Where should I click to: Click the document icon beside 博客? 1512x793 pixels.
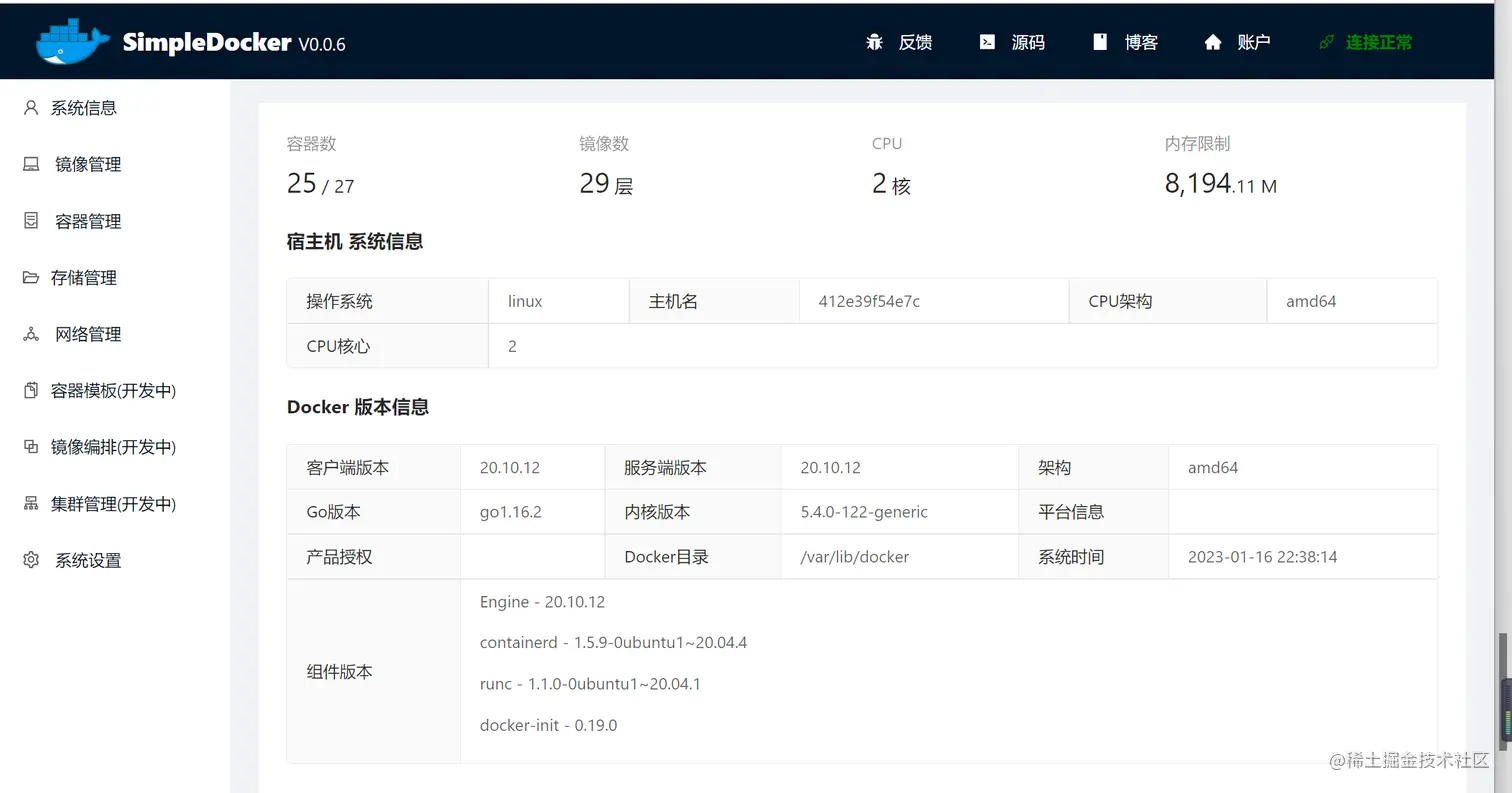click(x=1100, y=42)
